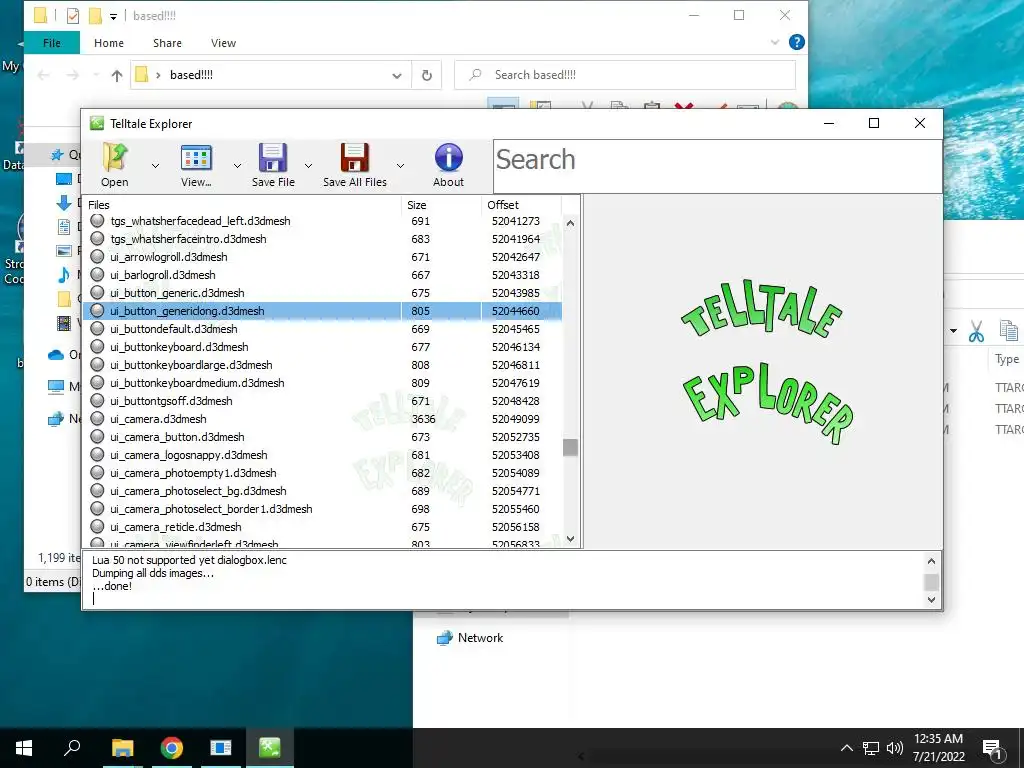Open taskbar Search magnifier

tap(72, 748)
